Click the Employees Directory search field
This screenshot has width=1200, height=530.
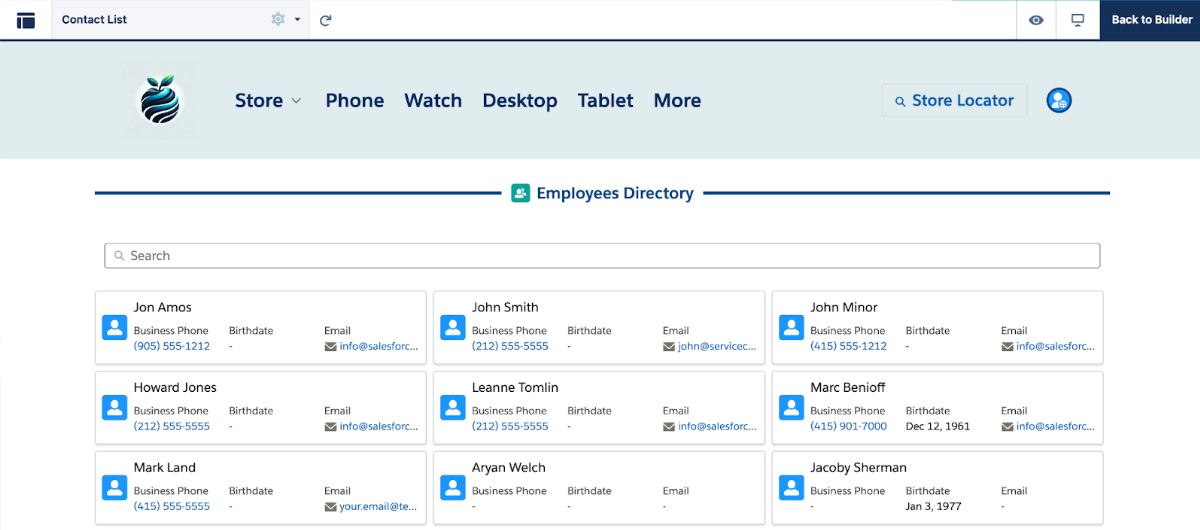602,256
